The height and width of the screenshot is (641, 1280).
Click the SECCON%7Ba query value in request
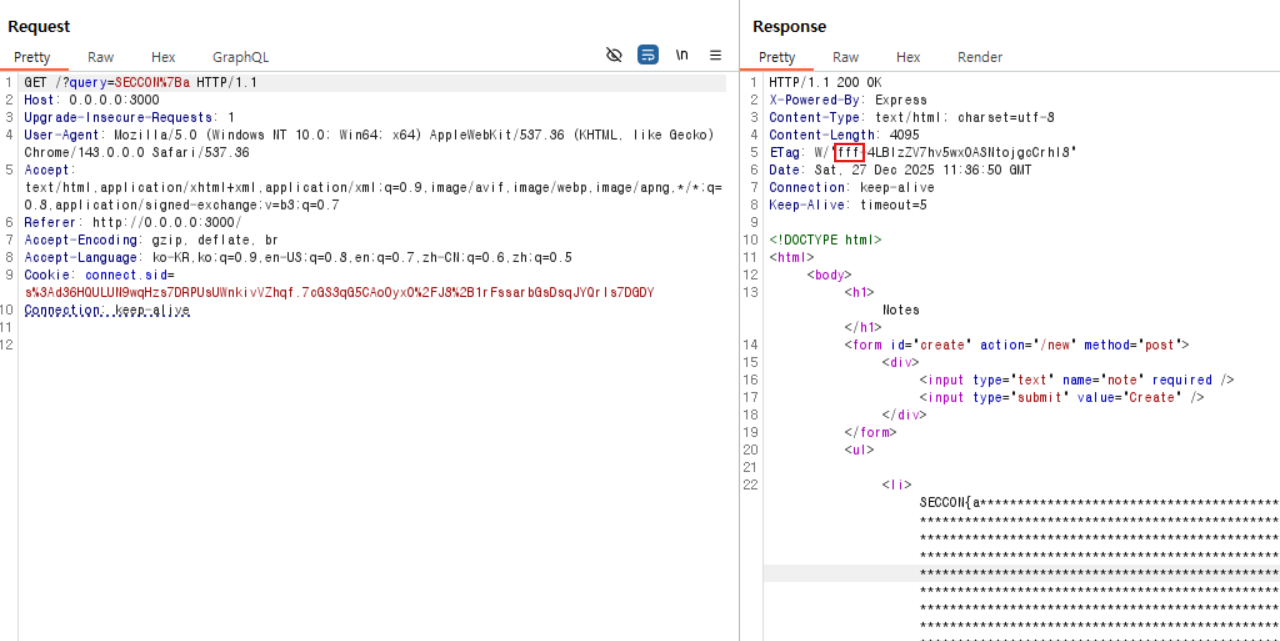(152, 83)
